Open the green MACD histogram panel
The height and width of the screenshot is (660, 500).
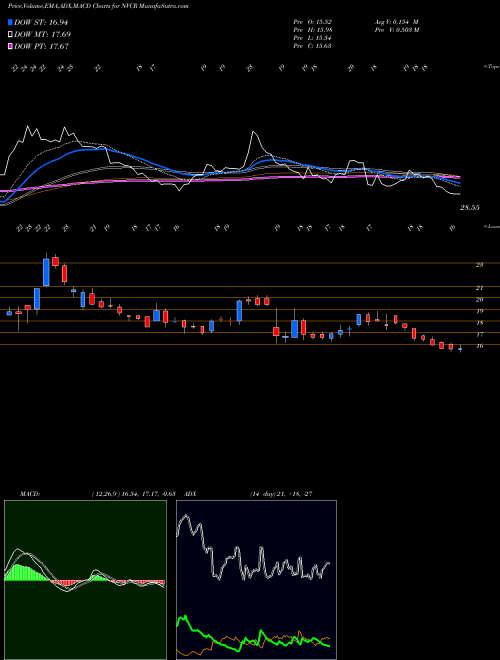point(85,580)
